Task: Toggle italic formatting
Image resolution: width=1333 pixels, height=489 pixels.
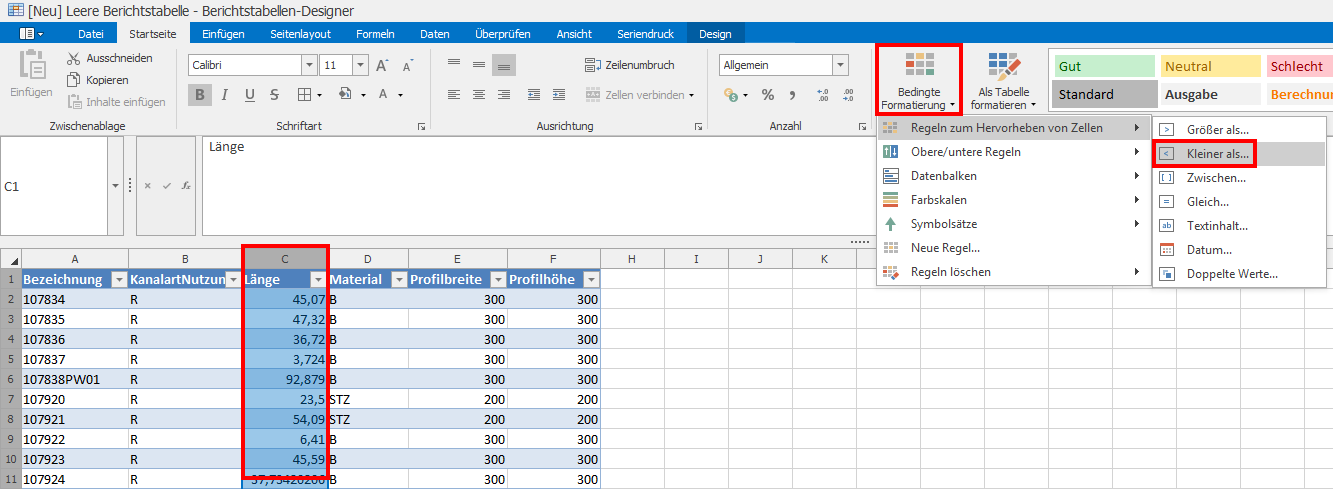Action: click(224, 95)
